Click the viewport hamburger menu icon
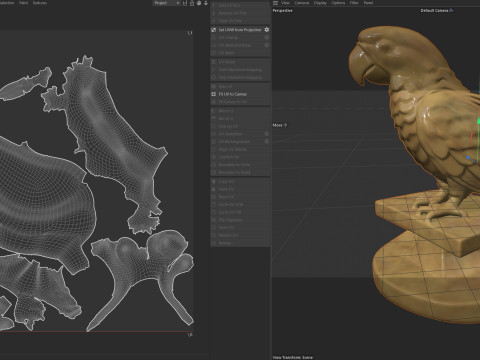 tap(275, 3)
